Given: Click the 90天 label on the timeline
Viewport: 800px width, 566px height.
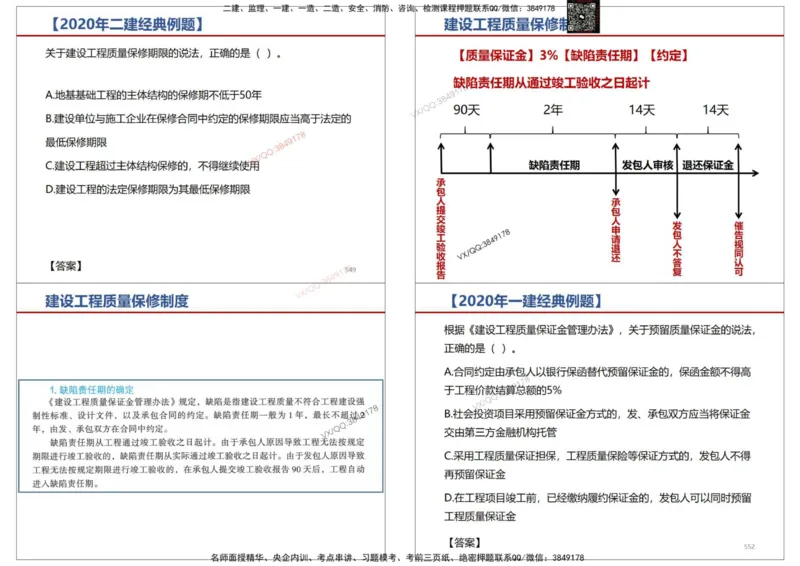Looking at the screenshot, I should click(466, 110).
